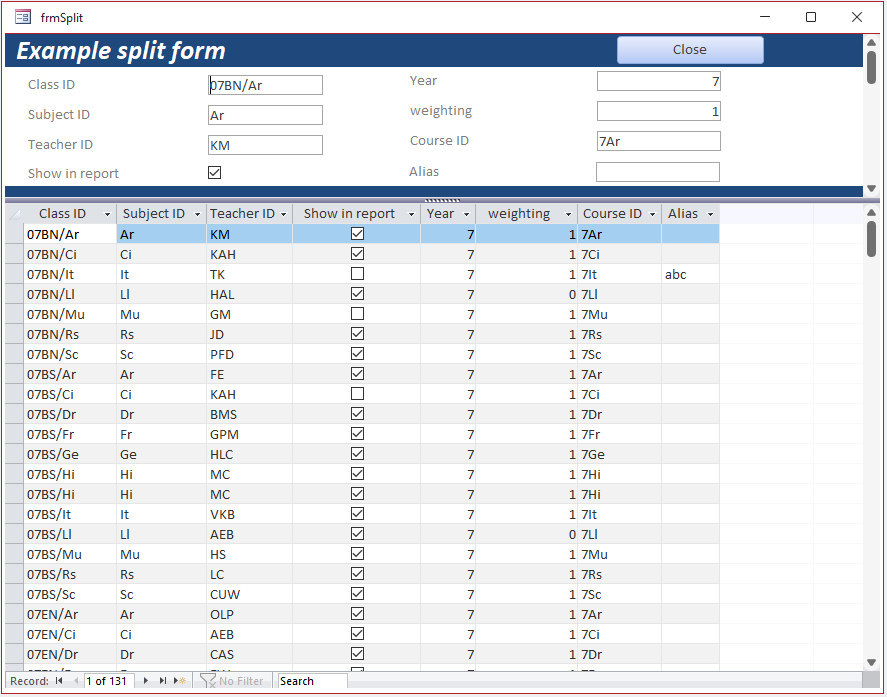Focus the Teacher ID field containing KM

pyautogui.click(x=265, y=145)
